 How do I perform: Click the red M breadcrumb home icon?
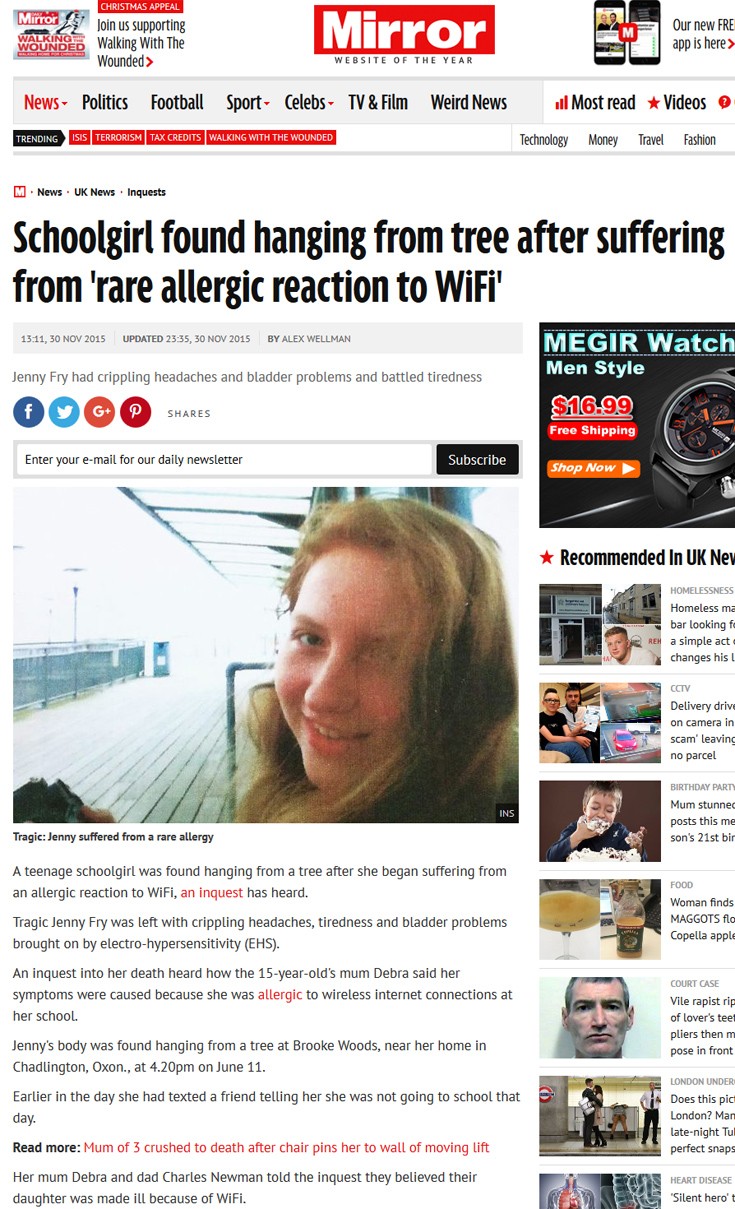point(20,192)
